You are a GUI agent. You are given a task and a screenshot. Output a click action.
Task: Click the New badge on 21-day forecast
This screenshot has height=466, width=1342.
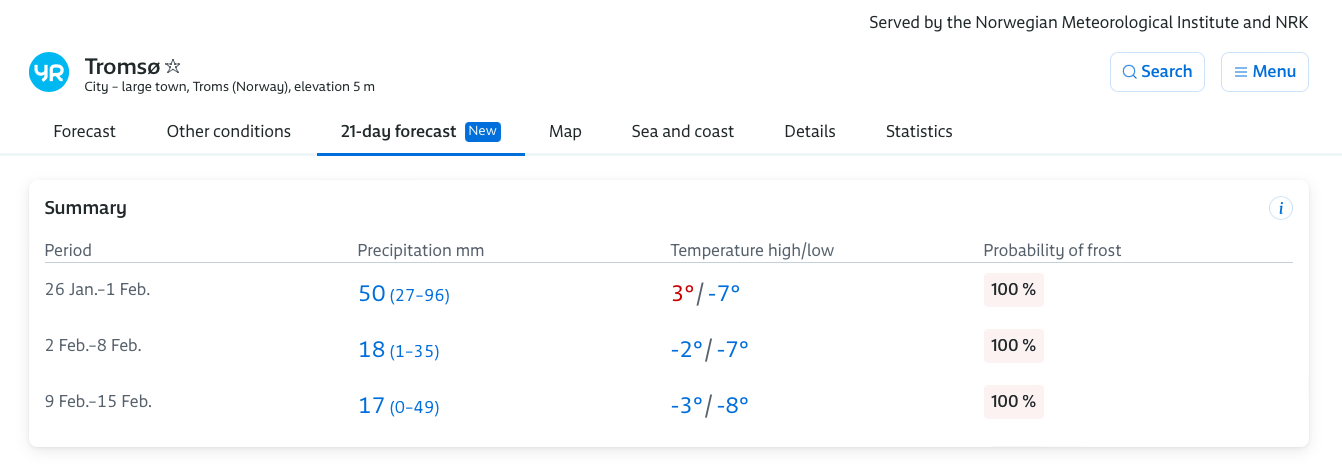[483, 131]
